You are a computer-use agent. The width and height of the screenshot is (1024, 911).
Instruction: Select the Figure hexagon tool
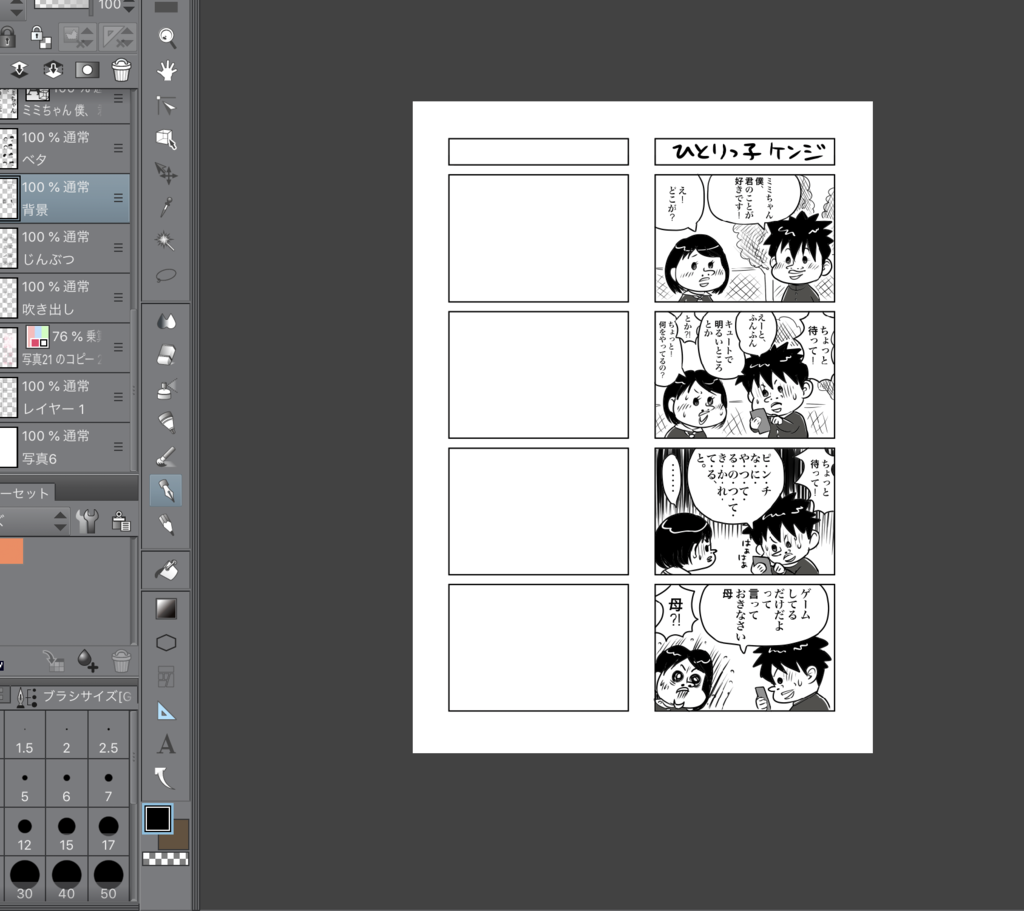[167, 643]
